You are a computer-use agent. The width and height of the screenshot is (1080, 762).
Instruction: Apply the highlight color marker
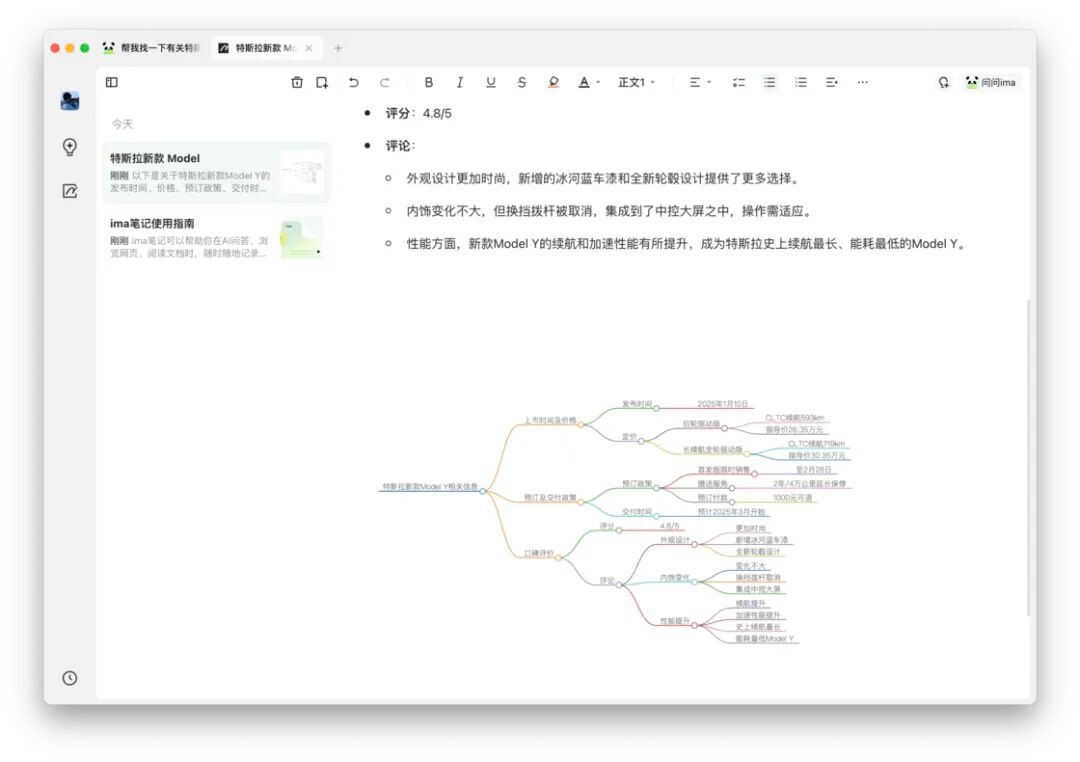coord(553,82)
